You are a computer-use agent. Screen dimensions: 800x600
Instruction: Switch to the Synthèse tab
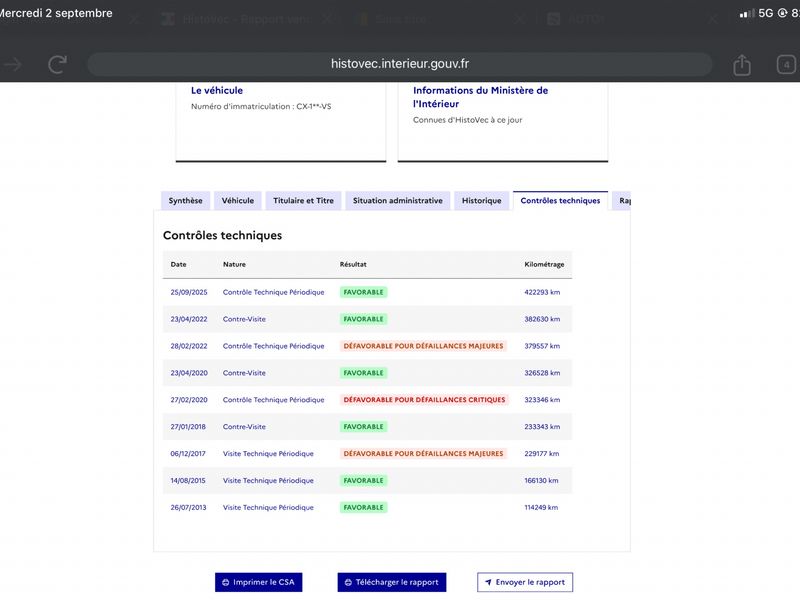[185, 201]
